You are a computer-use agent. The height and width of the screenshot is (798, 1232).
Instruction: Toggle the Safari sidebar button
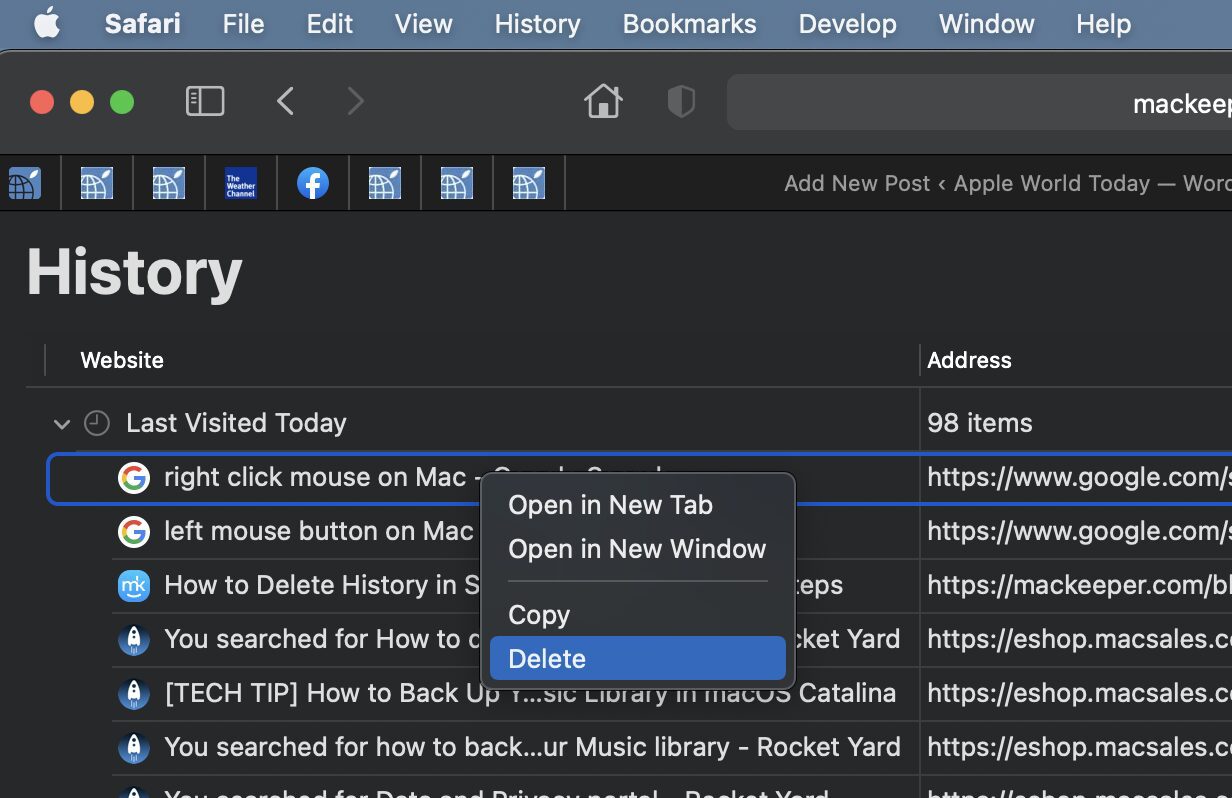205,101
